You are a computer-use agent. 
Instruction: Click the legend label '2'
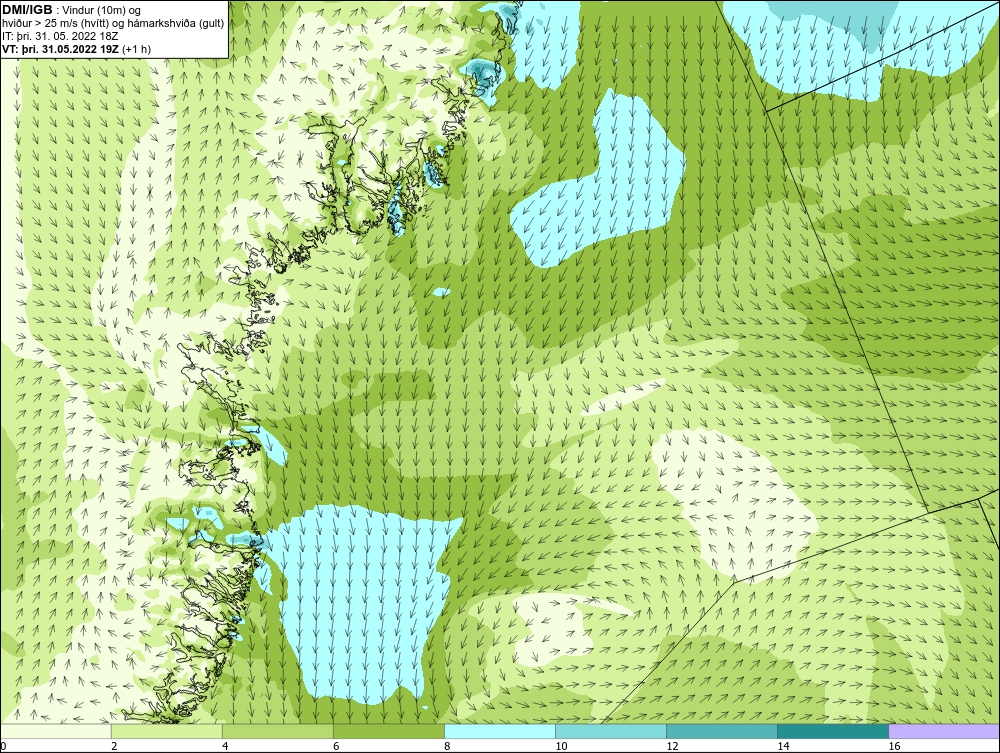click(114, 746)
